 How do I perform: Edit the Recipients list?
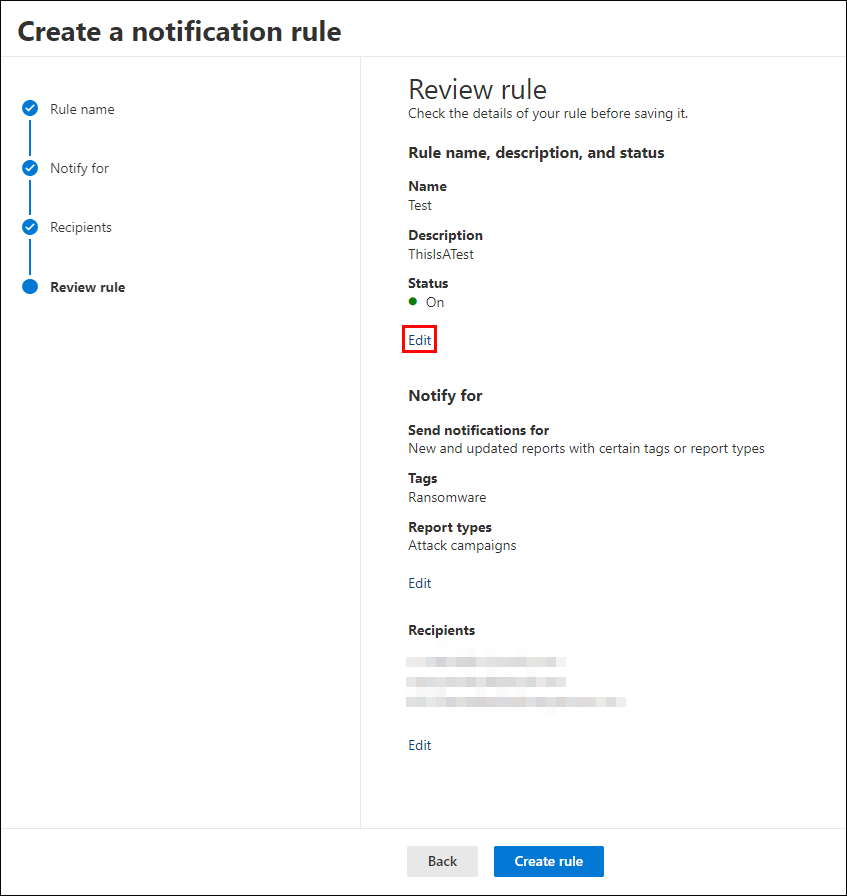click(x=419, y=745)
